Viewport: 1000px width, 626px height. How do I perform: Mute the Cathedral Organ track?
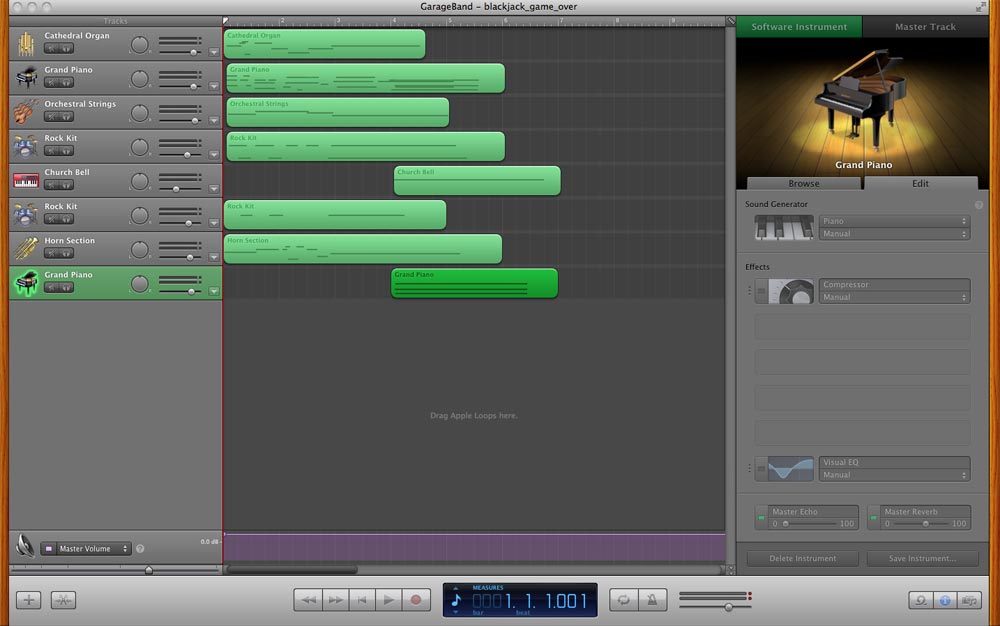pyautogui.click(x=52, y=48)
